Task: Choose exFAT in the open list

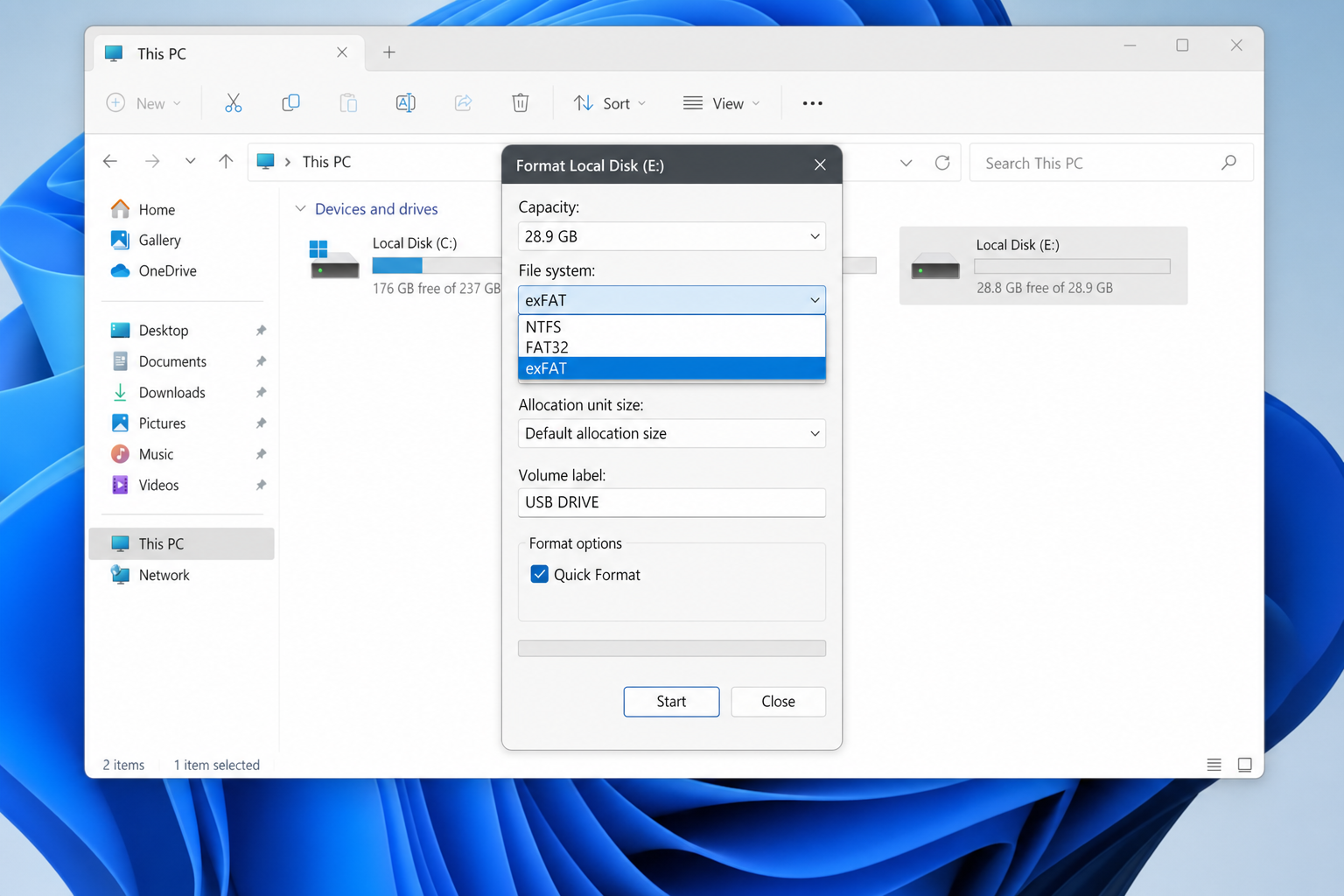Action: 672,368
